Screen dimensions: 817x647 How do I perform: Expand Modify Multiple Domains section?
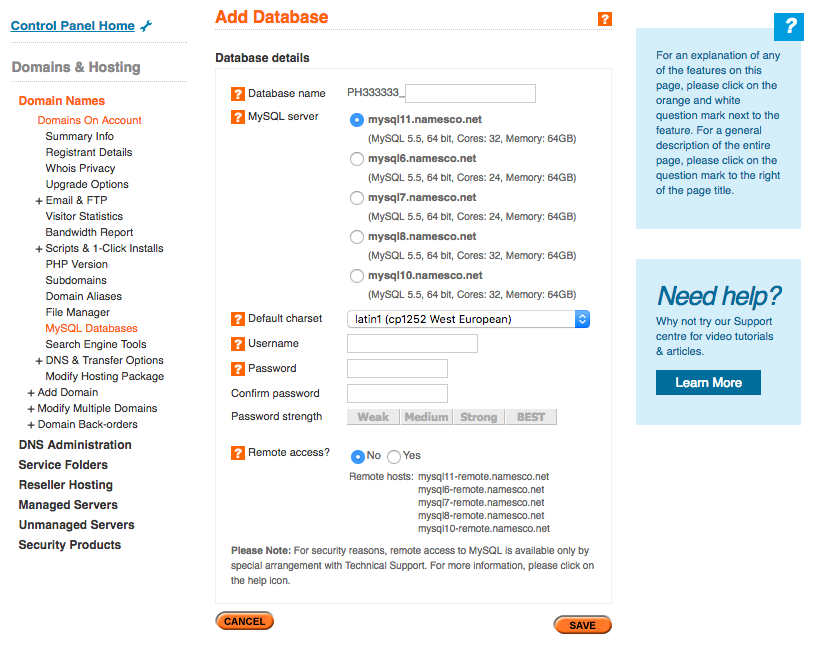pyautogui.click(x=31, y=409)
